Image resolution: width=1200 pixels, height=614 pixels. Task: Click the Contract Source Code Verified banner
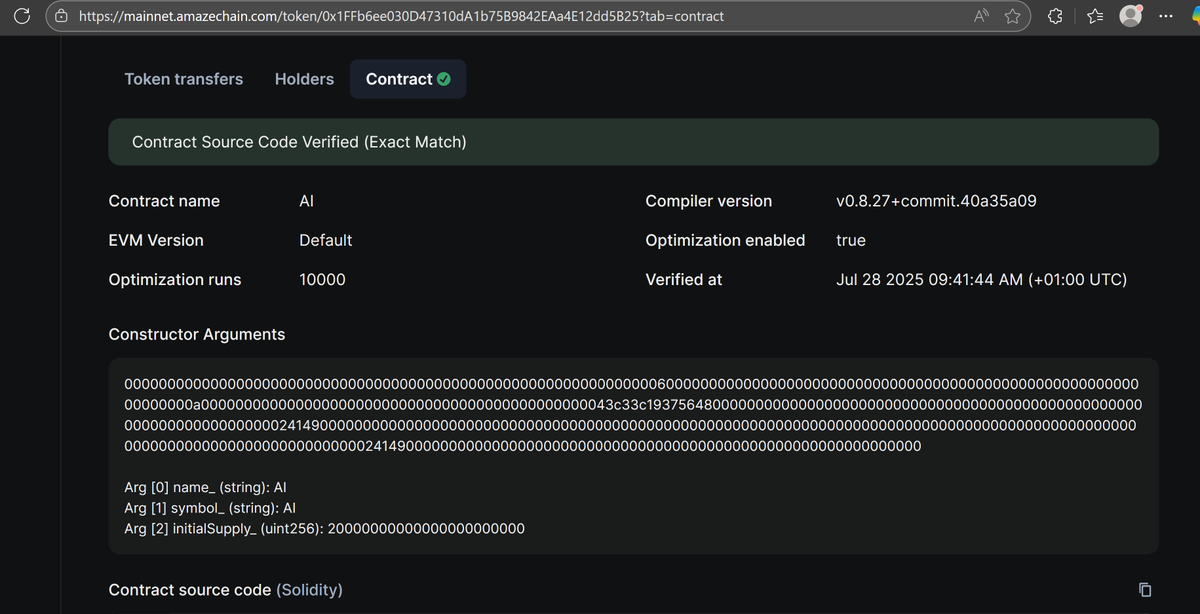pyautogui.click(x=633, y=142)
